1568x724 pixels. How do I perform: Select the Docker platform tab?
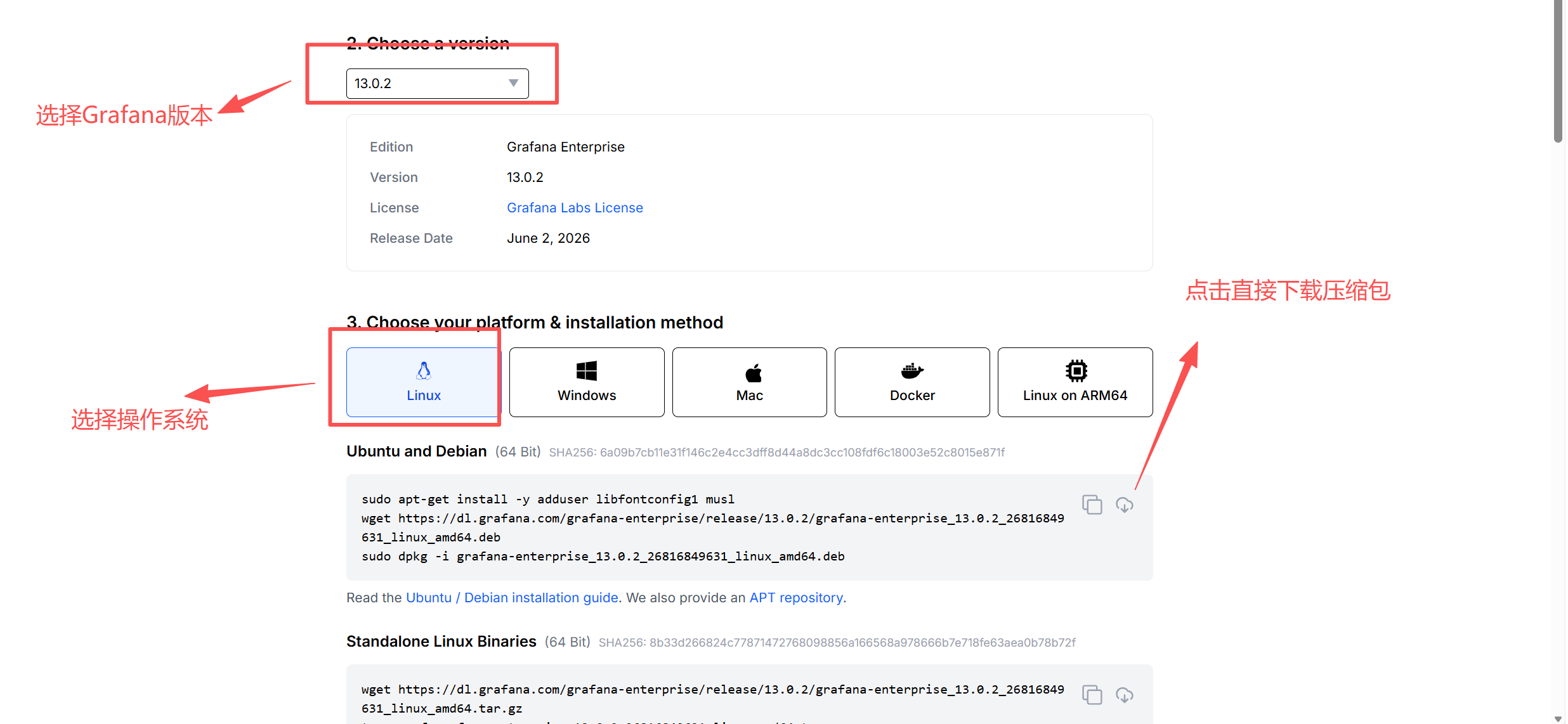pos(912,382)
